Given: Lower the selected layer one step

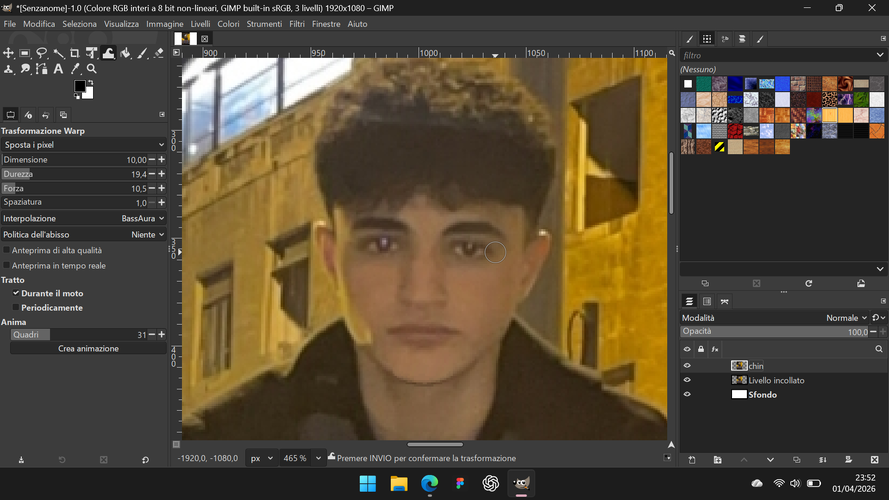Looking at the screenshot, I should pos(770,460).
